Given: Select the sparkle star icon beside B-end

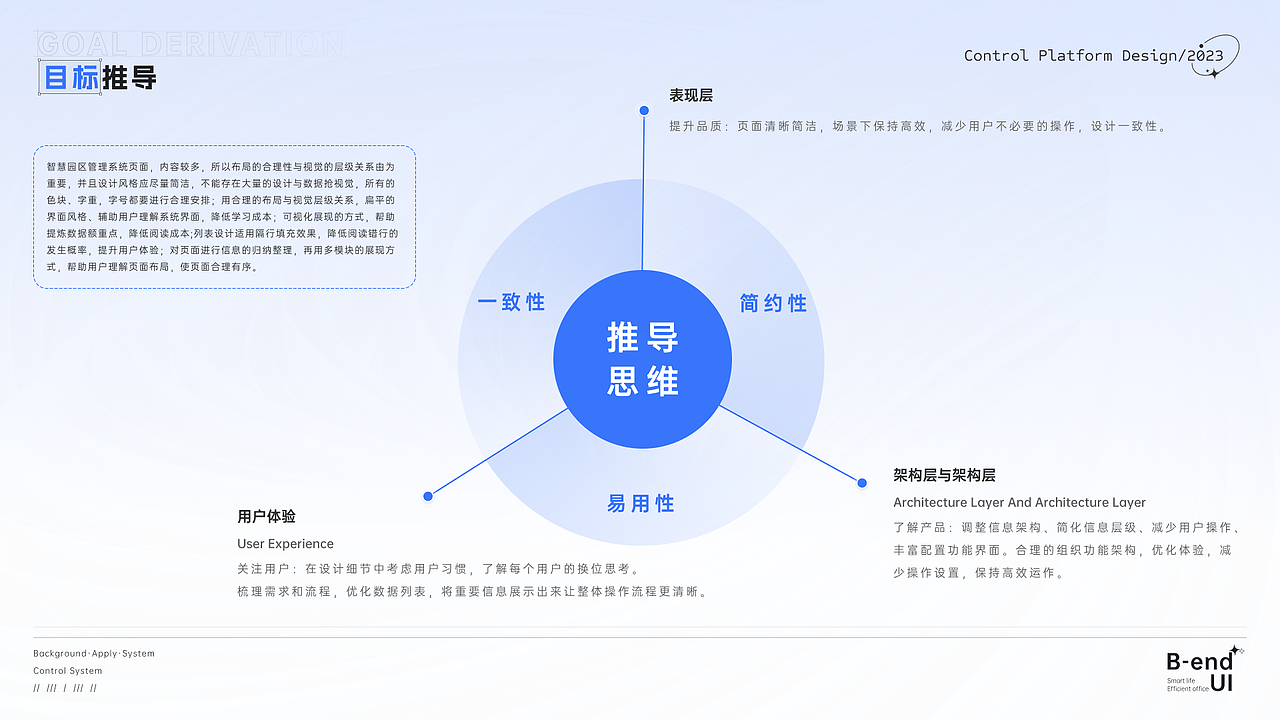Looking at the screenshot, I should [x=1234, y=651].
